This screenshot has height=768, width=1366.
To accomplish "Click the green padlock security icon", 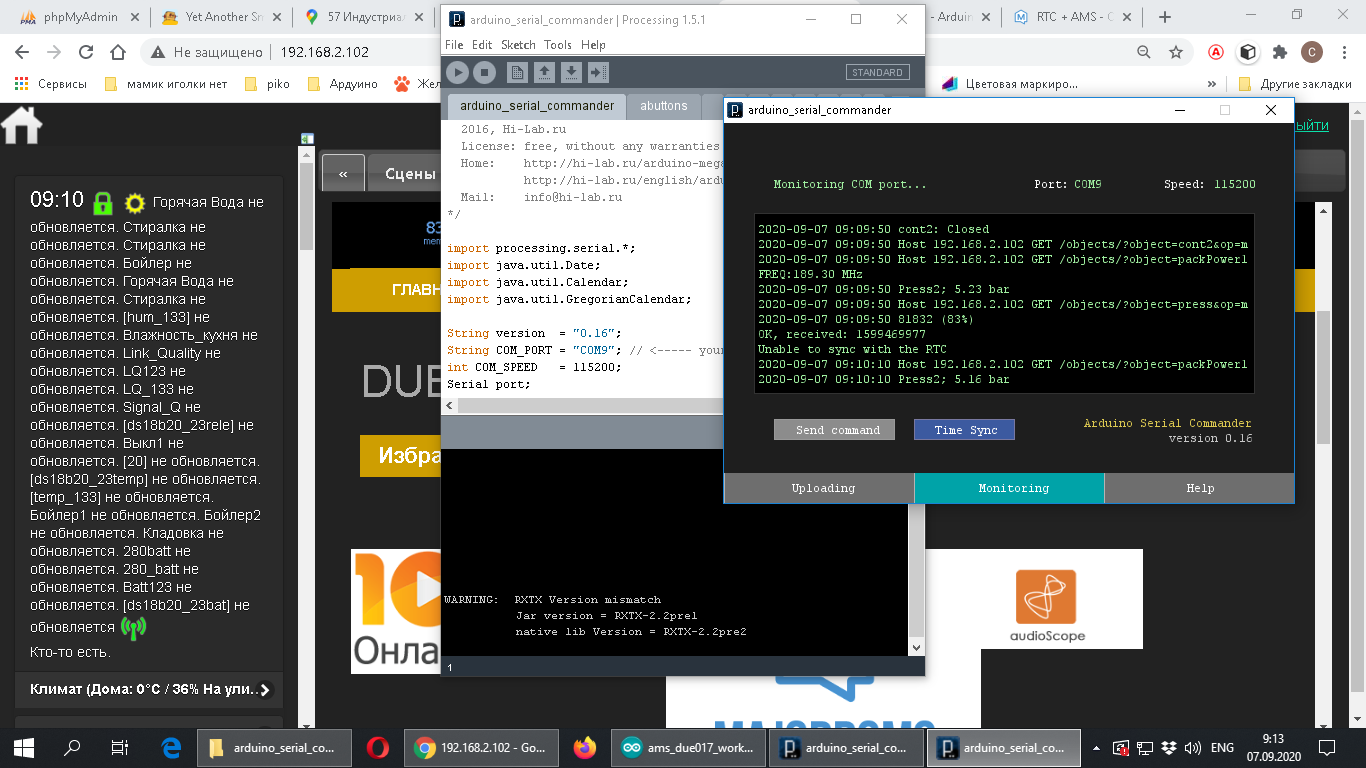I will (102, 203).
